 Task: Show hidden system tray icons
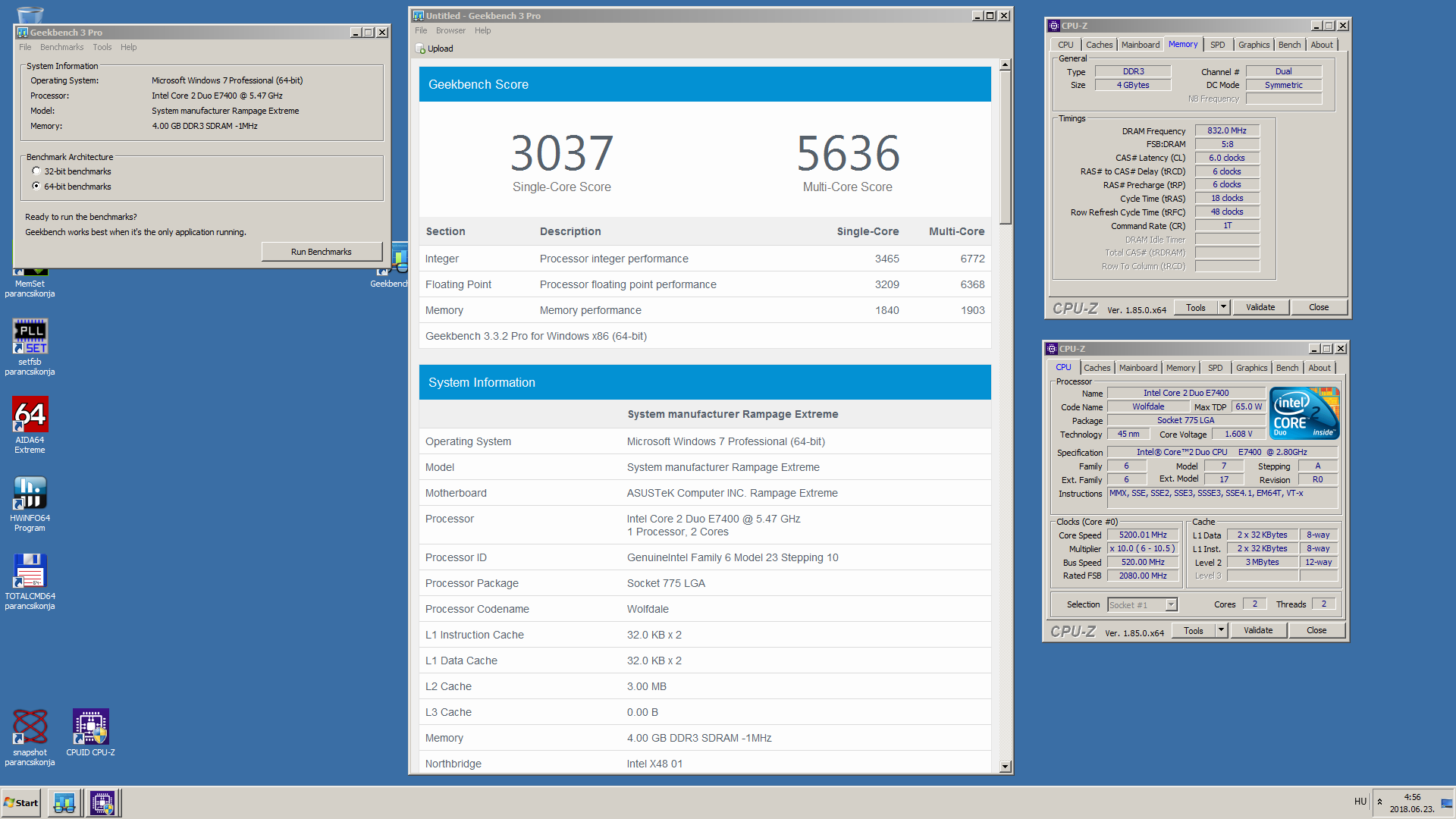click(x=1379, y=802)
